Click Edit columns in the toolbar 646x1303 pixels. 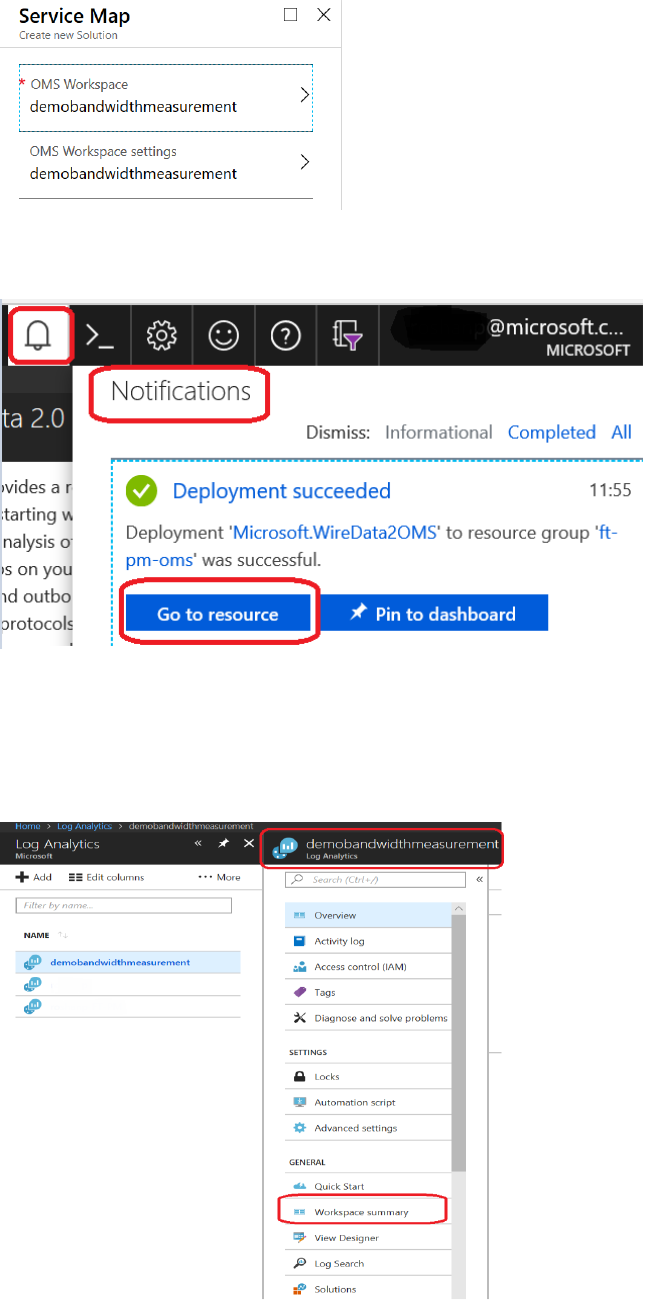click(x=107, y=877)
